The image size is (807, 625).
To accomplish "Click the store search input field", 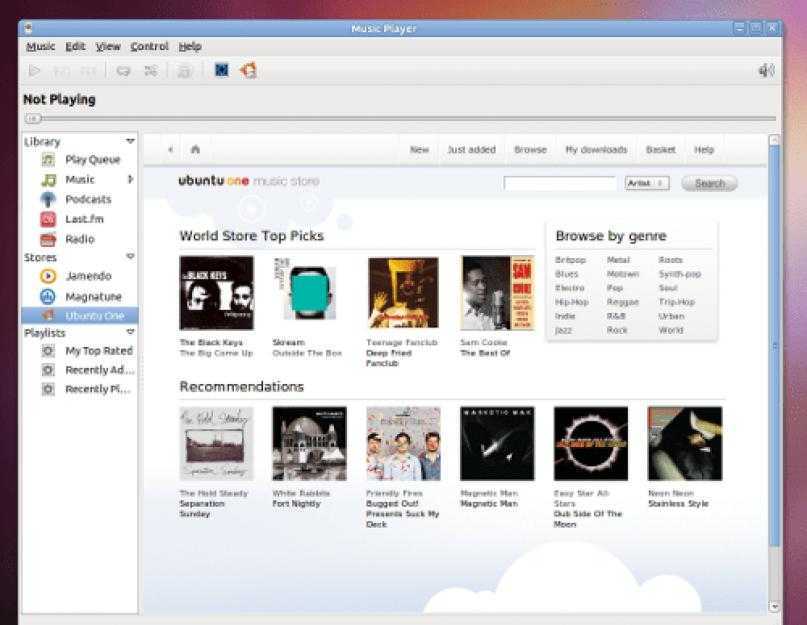I will [560, 183].
